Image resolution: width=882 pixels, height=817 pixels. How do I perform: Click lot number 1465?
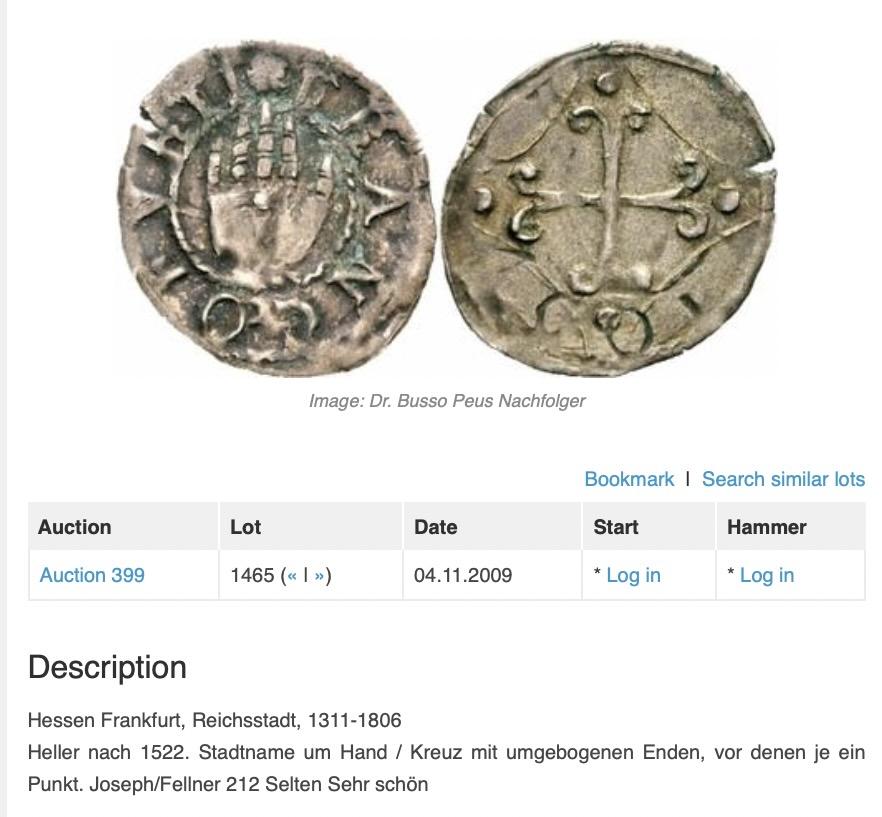click(x=252, y=576)
